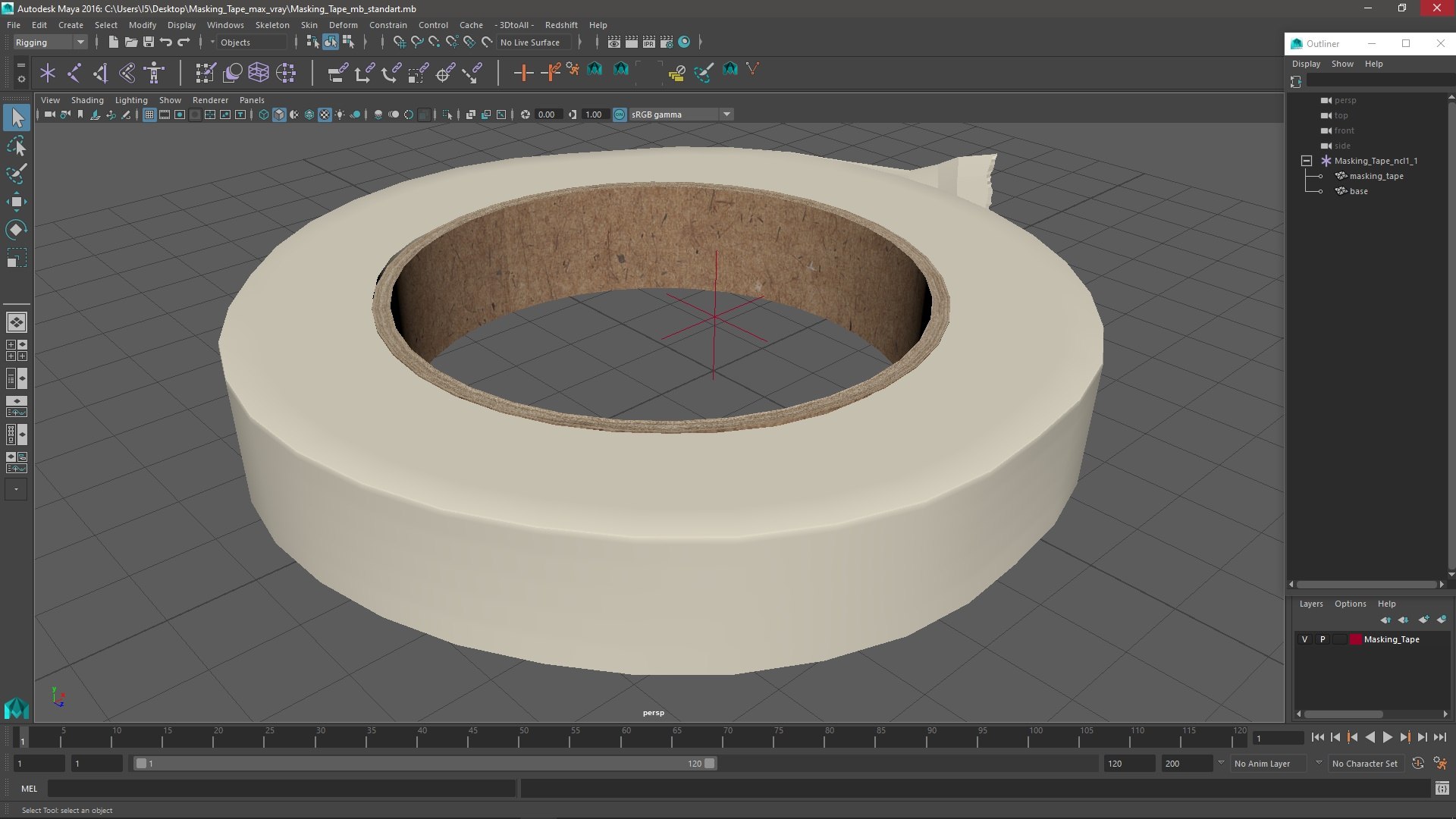This screenshot has width=1456, height=819.
Task: Click the Set Key plus shelf icon
Action: coord(523,73)
